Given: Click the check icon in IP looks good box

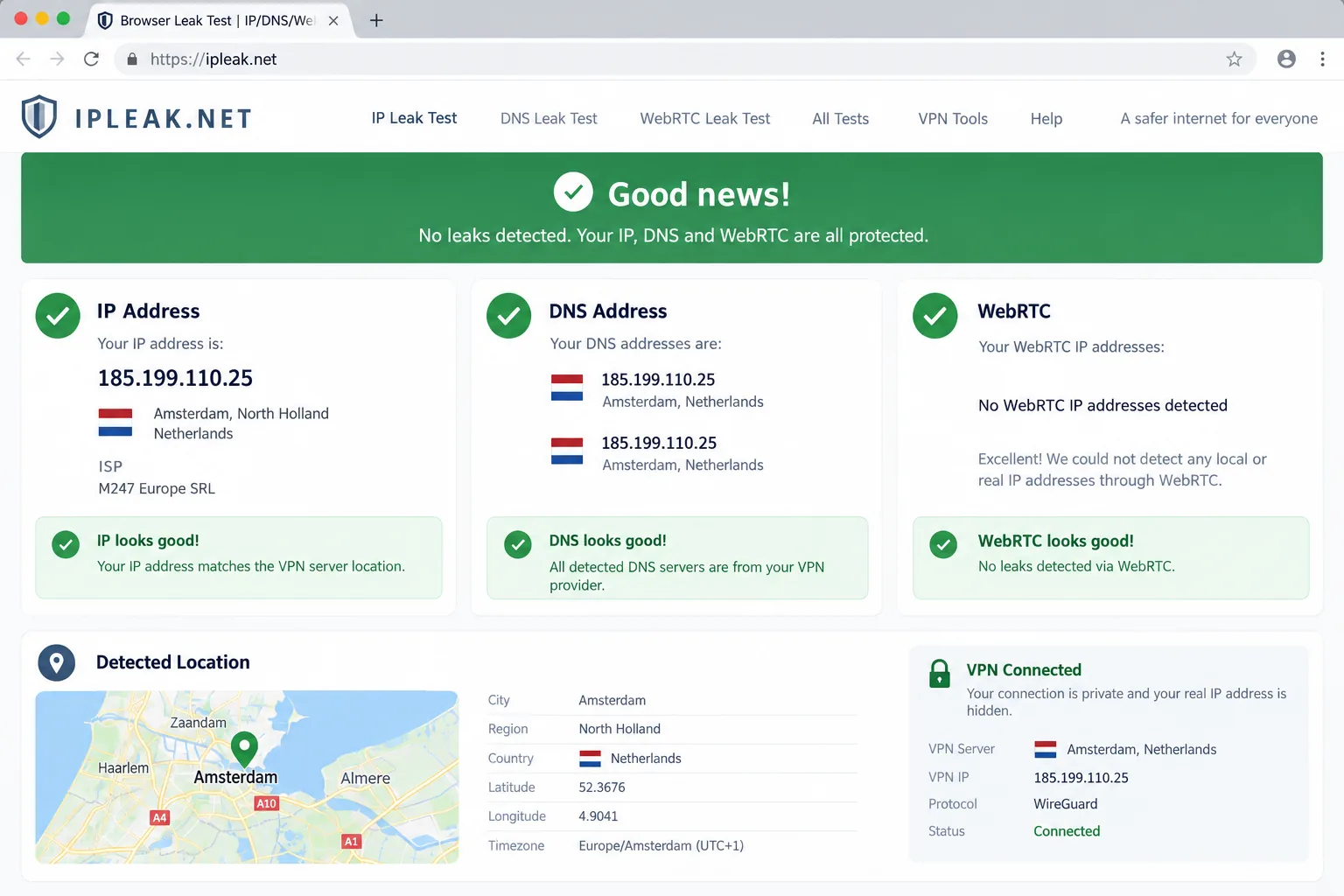Looking at the screenshot, I should [66, 544].
